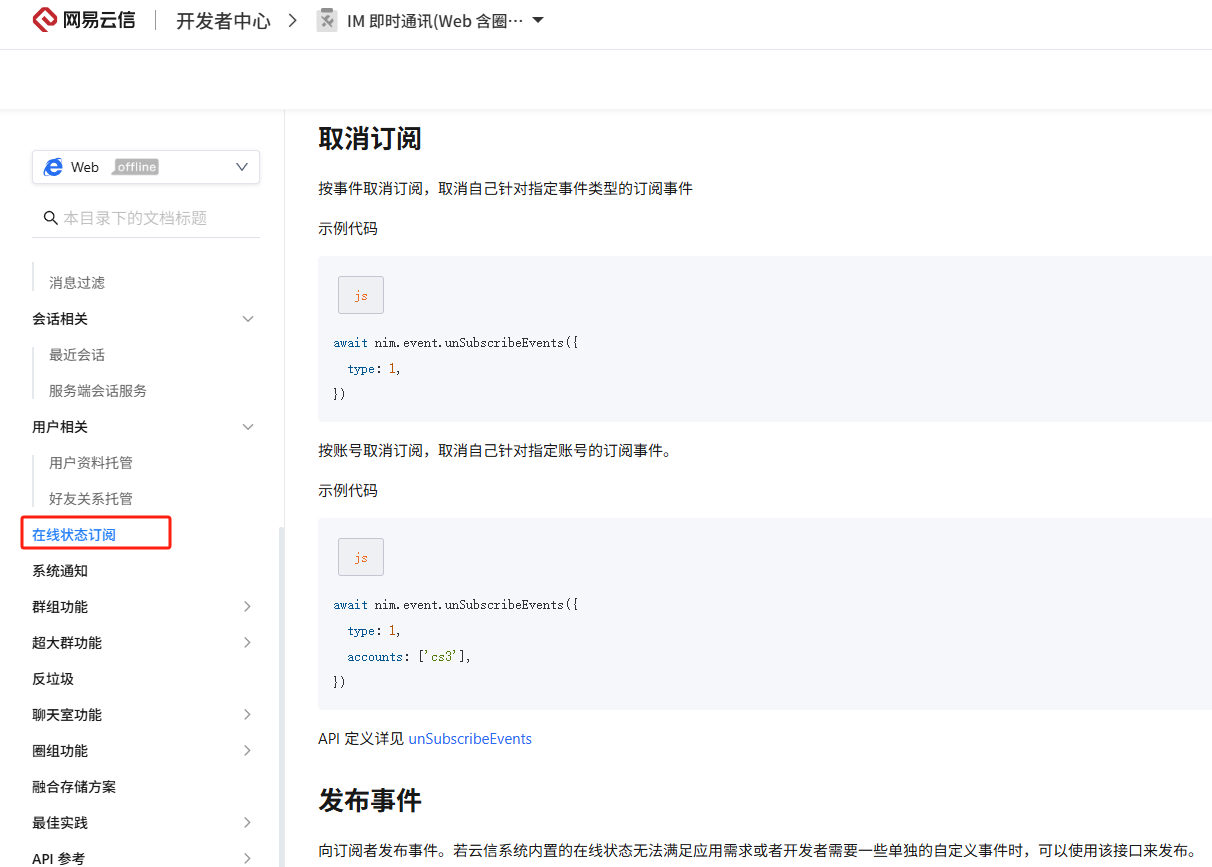Screen dimensions: 1212x867
Task: Select the js tab in first code block
Action: [x=361, y=295]
